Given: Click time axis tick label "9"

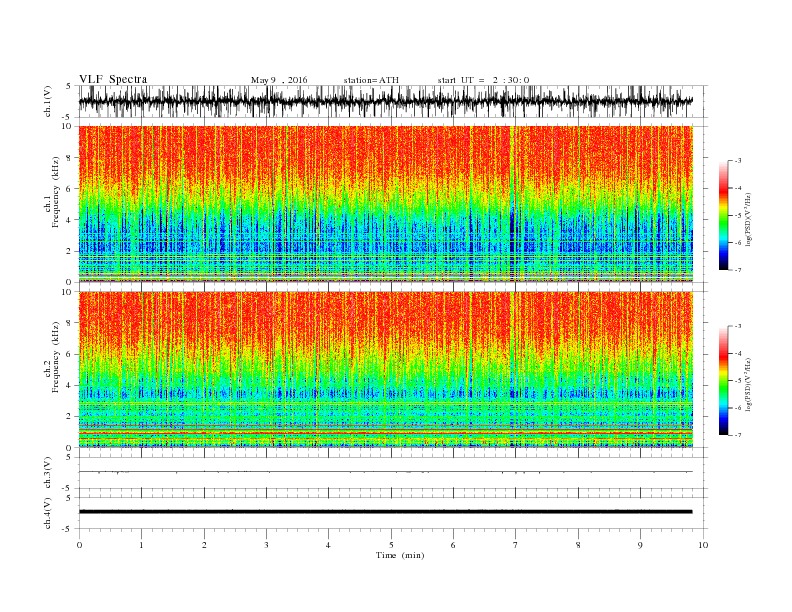Looking at the screenshot, I should [640, 545].
